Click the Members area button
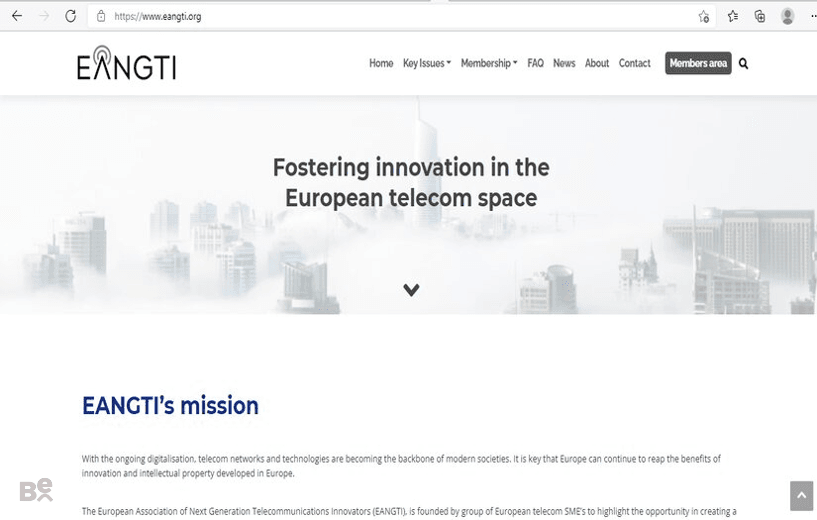The image size is (817, 520). click(x=698, y=63)
